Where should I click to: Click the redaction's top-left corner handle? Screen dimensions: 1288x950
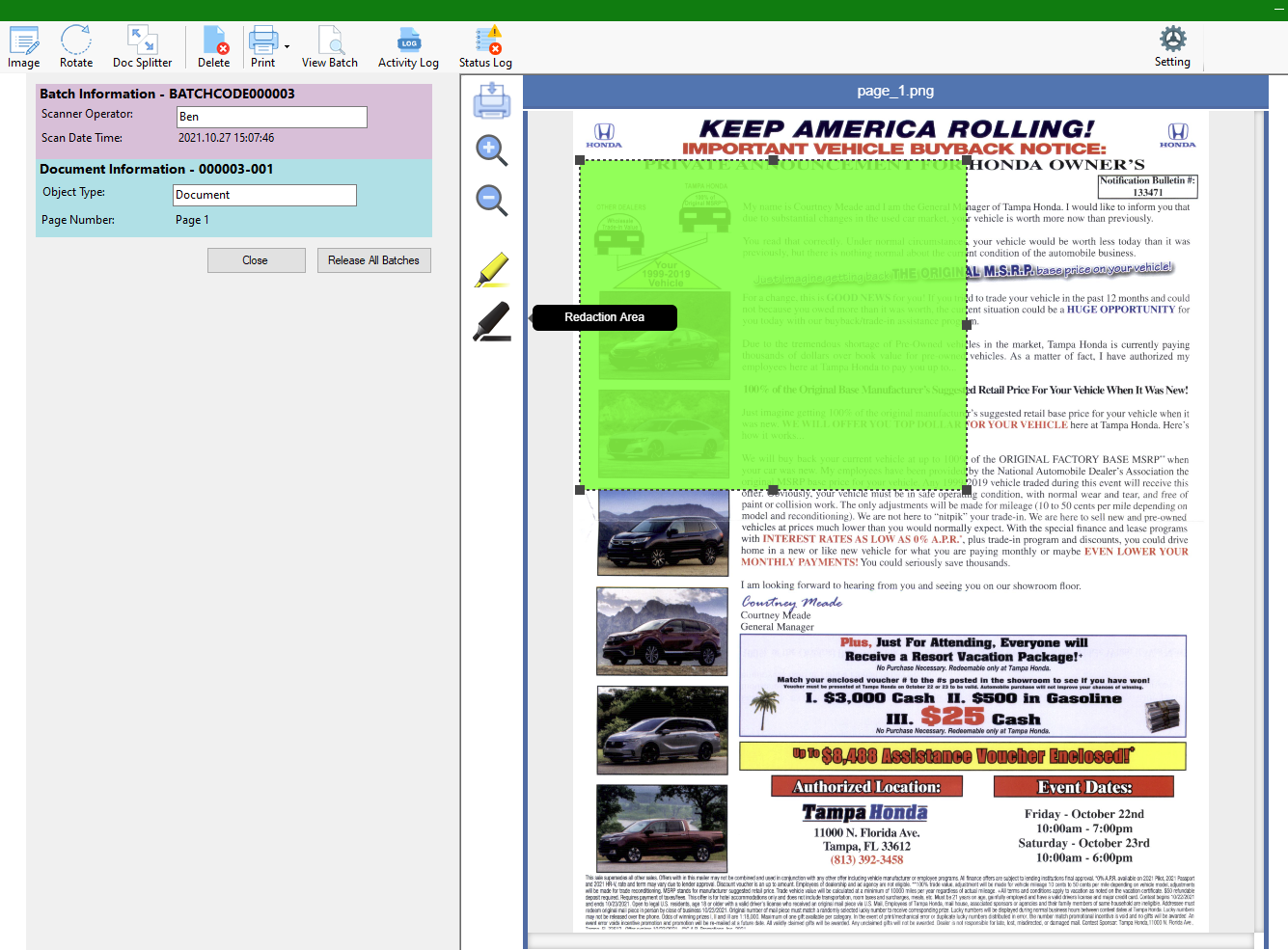(x=580, y=161)
